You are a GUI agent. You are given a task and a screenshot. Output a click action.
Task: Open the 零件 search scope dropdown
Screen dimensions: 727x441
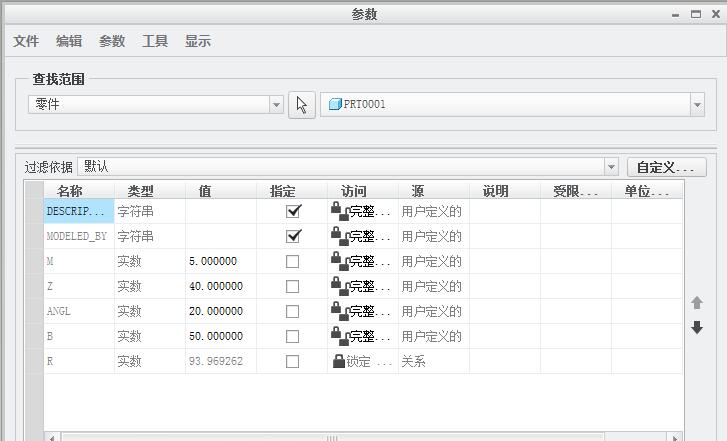[276, 105]
